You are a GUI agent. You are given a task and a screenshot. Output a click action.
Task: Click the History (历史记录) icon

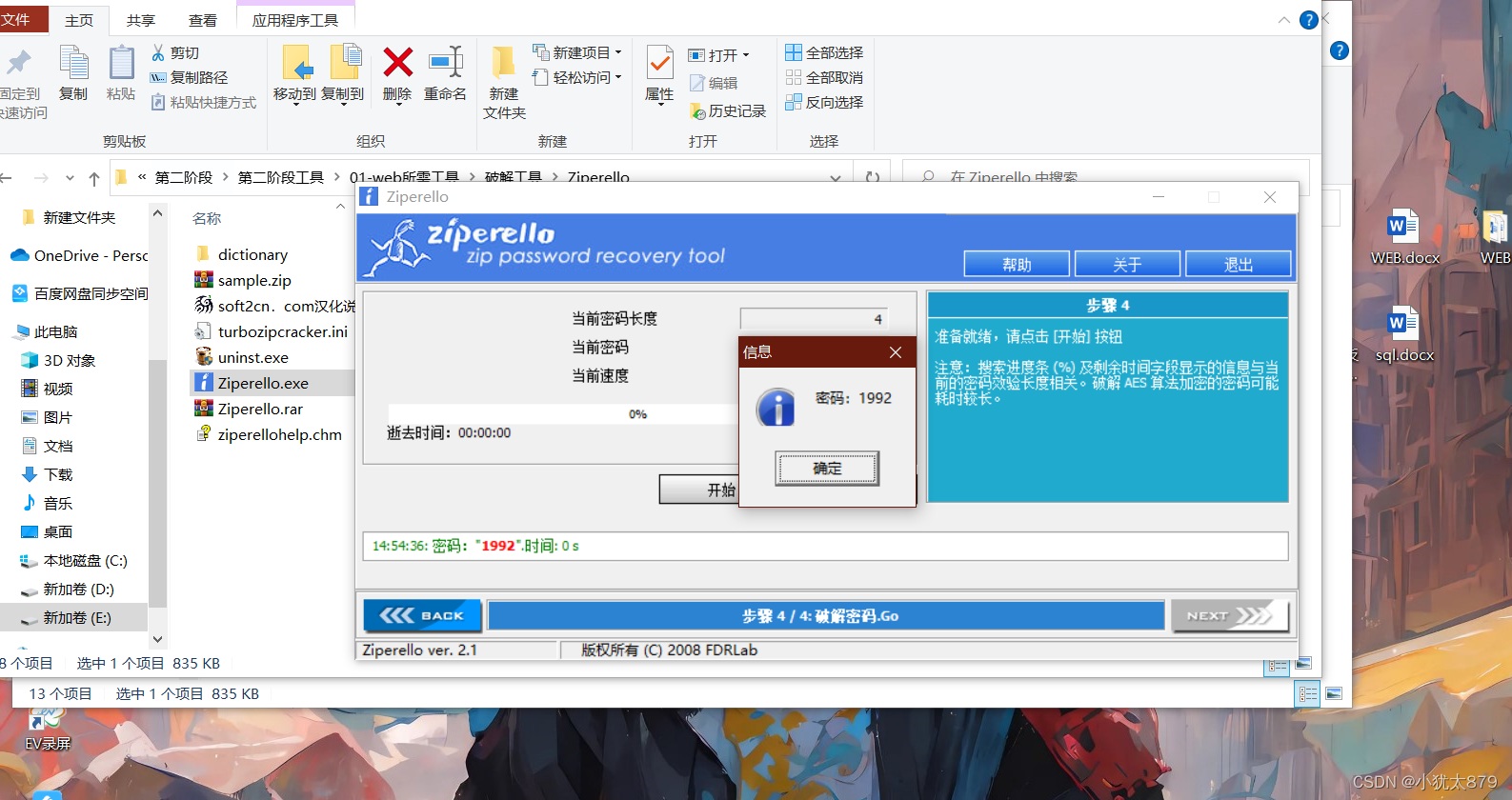pos(697,111)
